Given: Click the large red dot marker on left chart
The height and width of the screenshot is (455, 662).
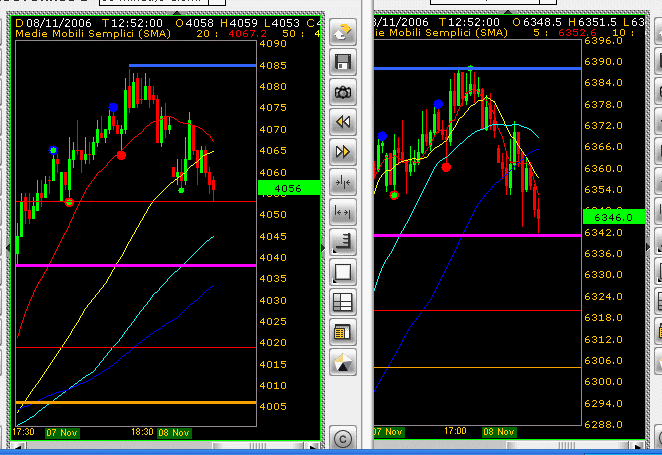Looking at the screenshot, I should click(x=121, y=155).
